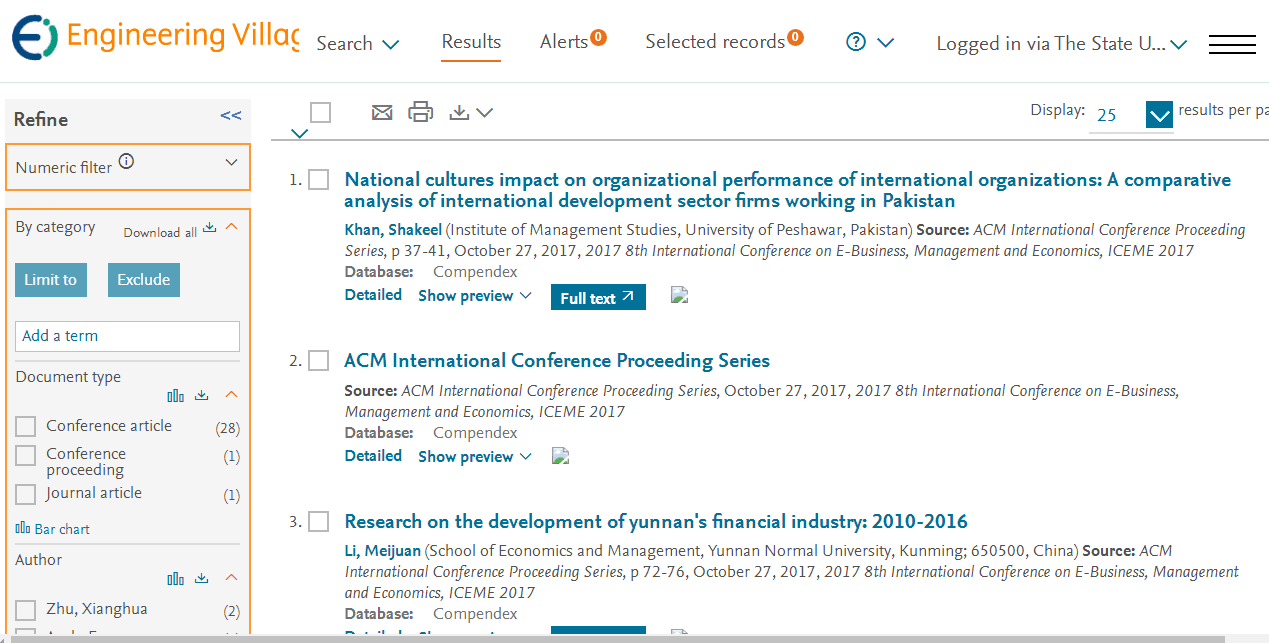Collapse Refine panel with double-arrow
The height and width of the screenshot is (643, 1269).
tap(231, 116)
